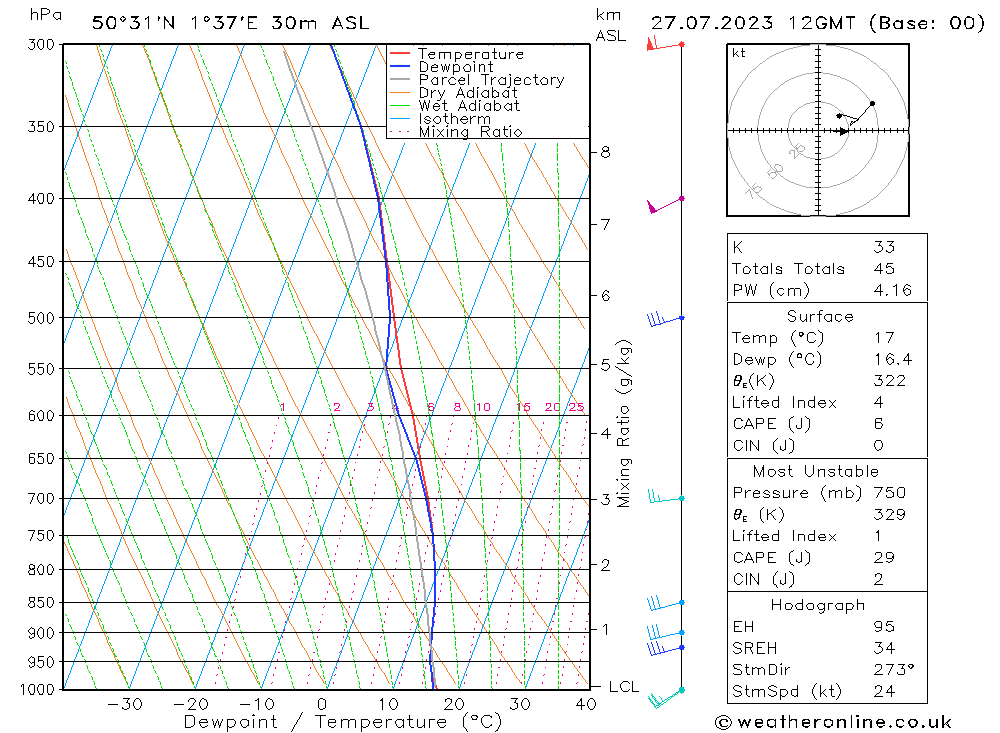Click the 'Hodograph' section heading
Image resolution: width=1000 pixels, height=733 pixels.
[818, 605]
